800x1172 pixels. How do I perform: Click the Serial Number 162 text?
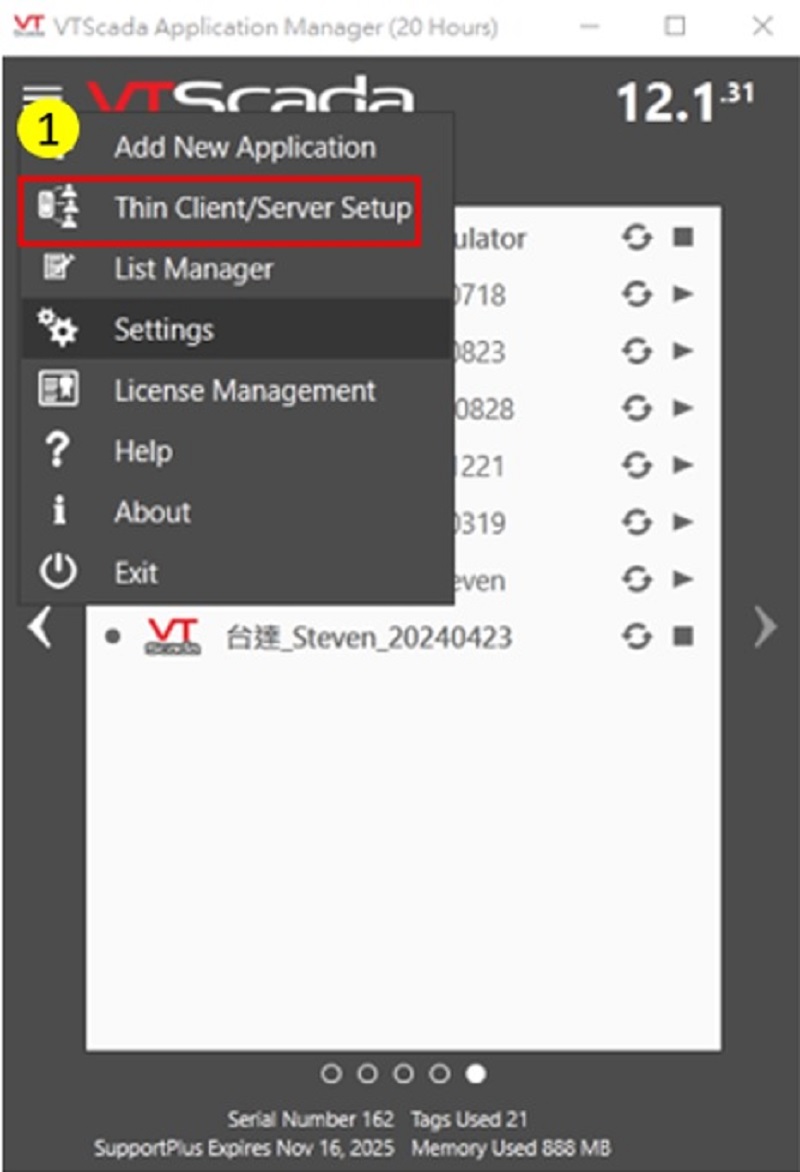click(x=311, y=1119)
